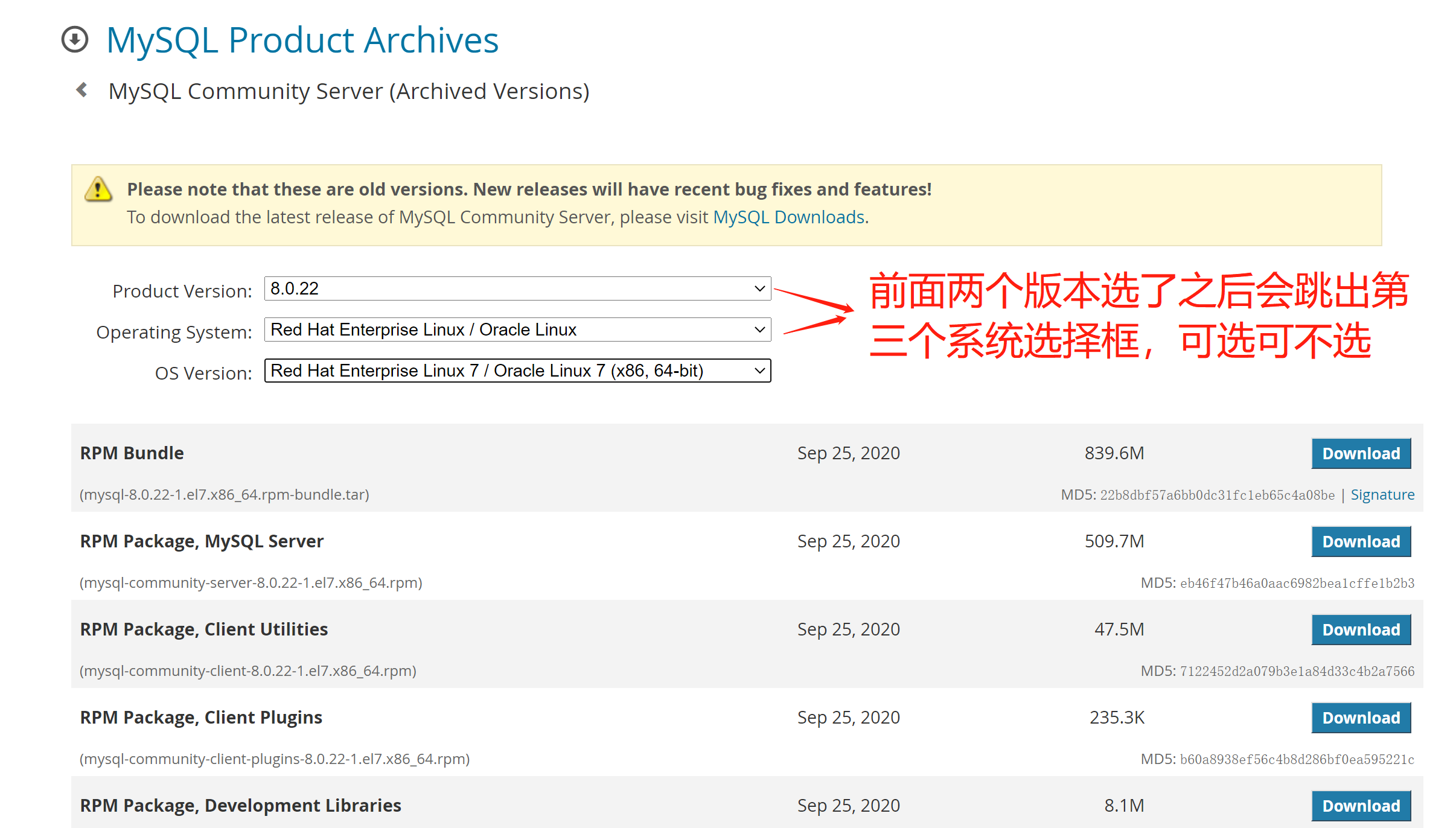Click the back arrow before MySQL Community Server
1456x828 pixels.
coord(82,90)
